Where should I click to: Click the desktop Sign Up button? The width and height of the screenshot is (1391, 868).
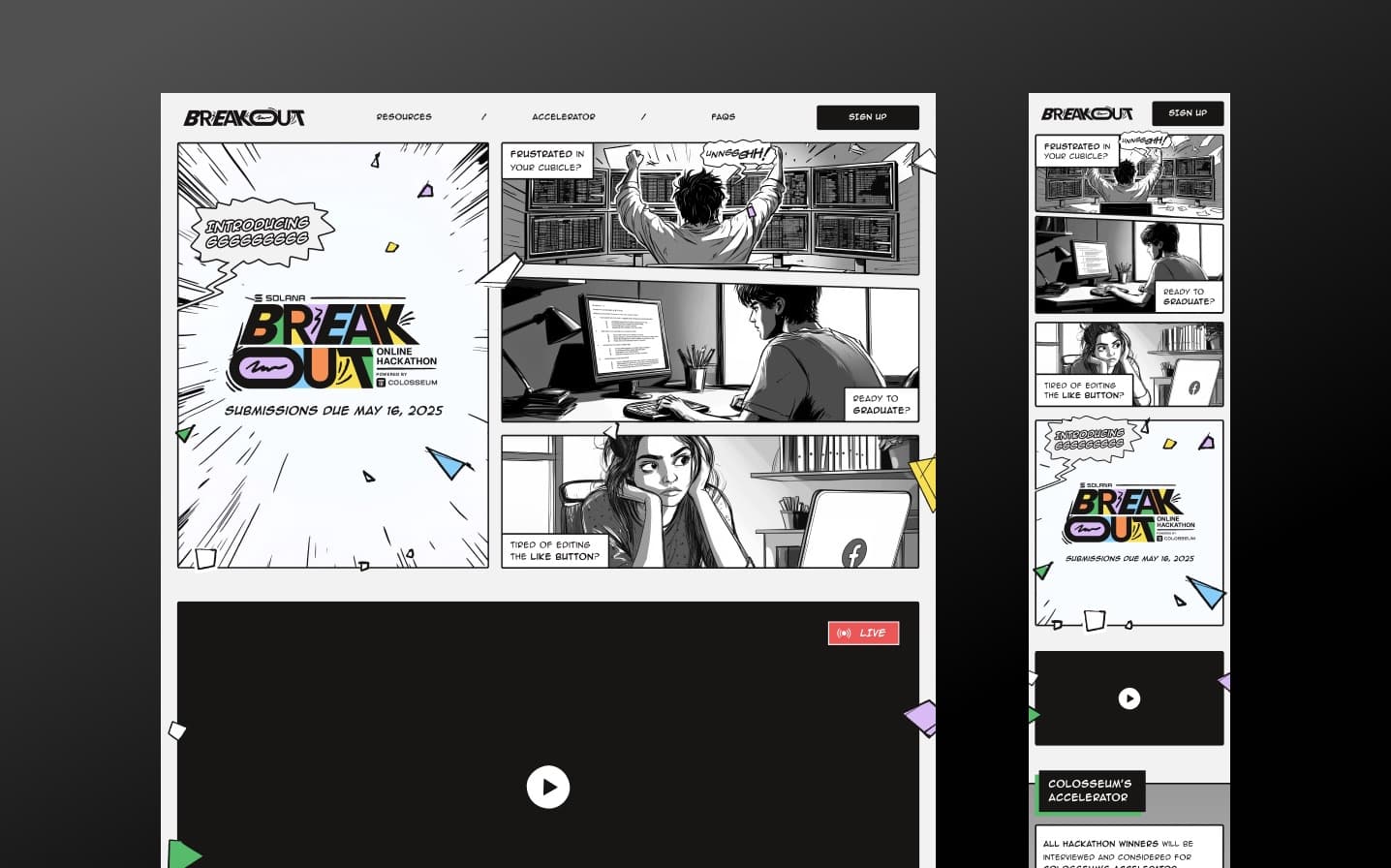coord(868,117)
